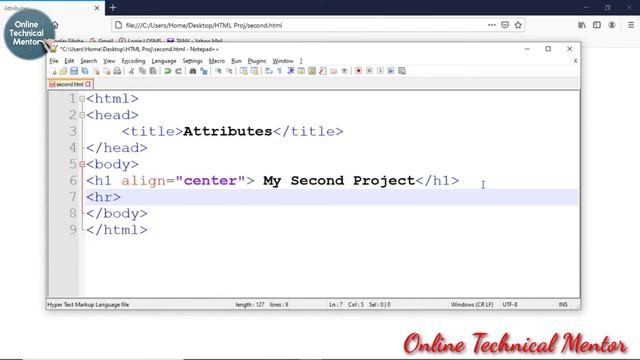Collapse the head fold marker on line 2
This screenshot has width=640, height=360.
pos(82,115)
